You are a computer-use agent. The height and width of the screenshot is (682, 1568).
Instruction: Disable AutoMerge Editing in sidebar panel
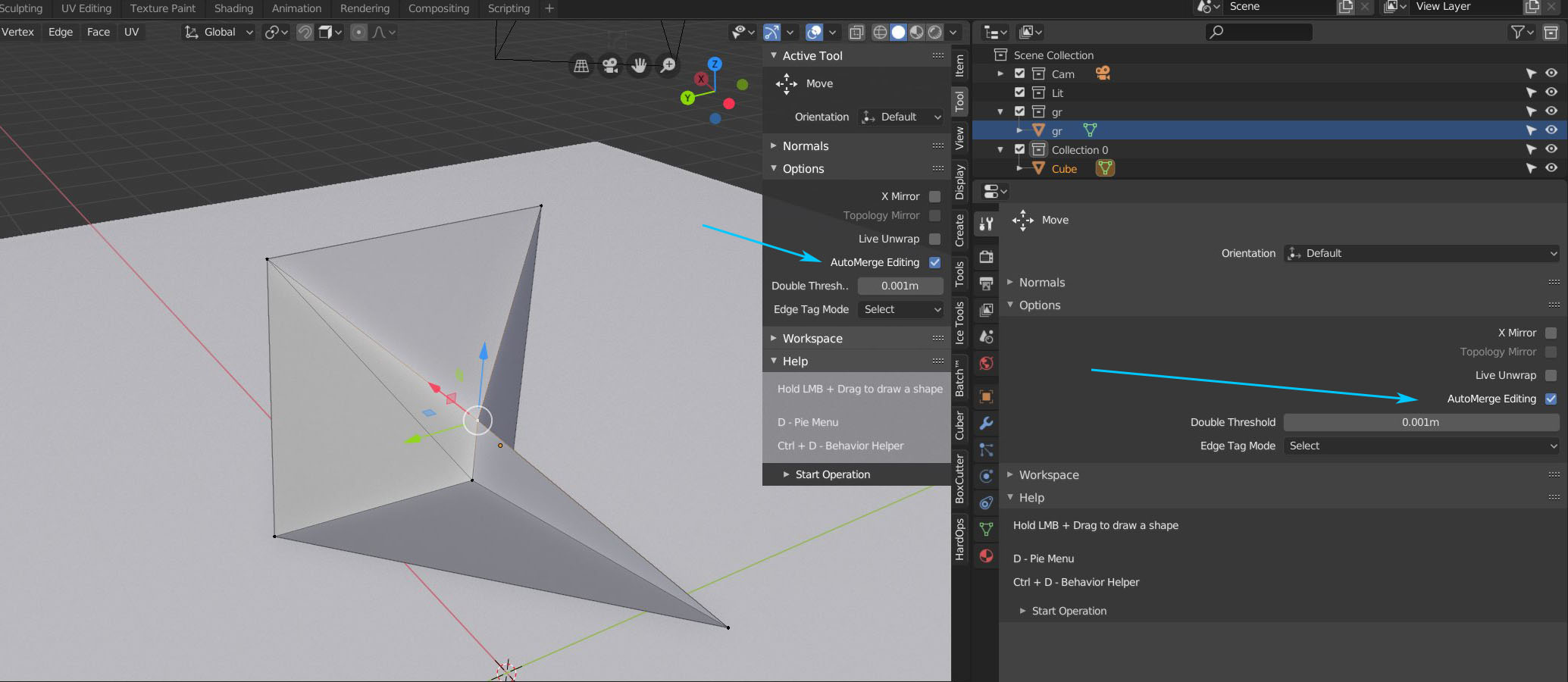[934, 262]
